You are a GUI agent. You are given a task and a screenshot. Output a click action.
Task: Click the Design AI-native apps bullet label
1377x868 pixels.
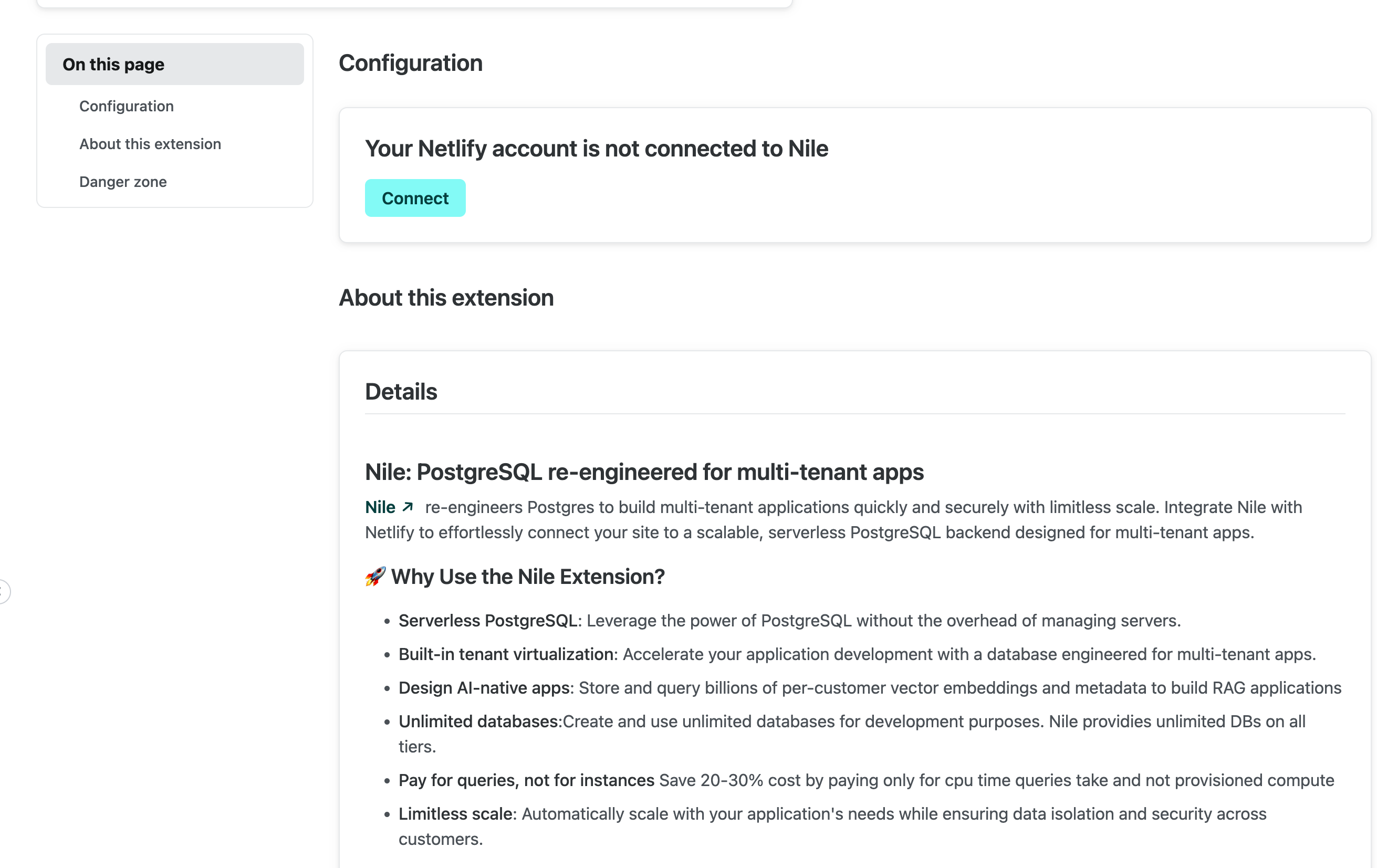484,688
